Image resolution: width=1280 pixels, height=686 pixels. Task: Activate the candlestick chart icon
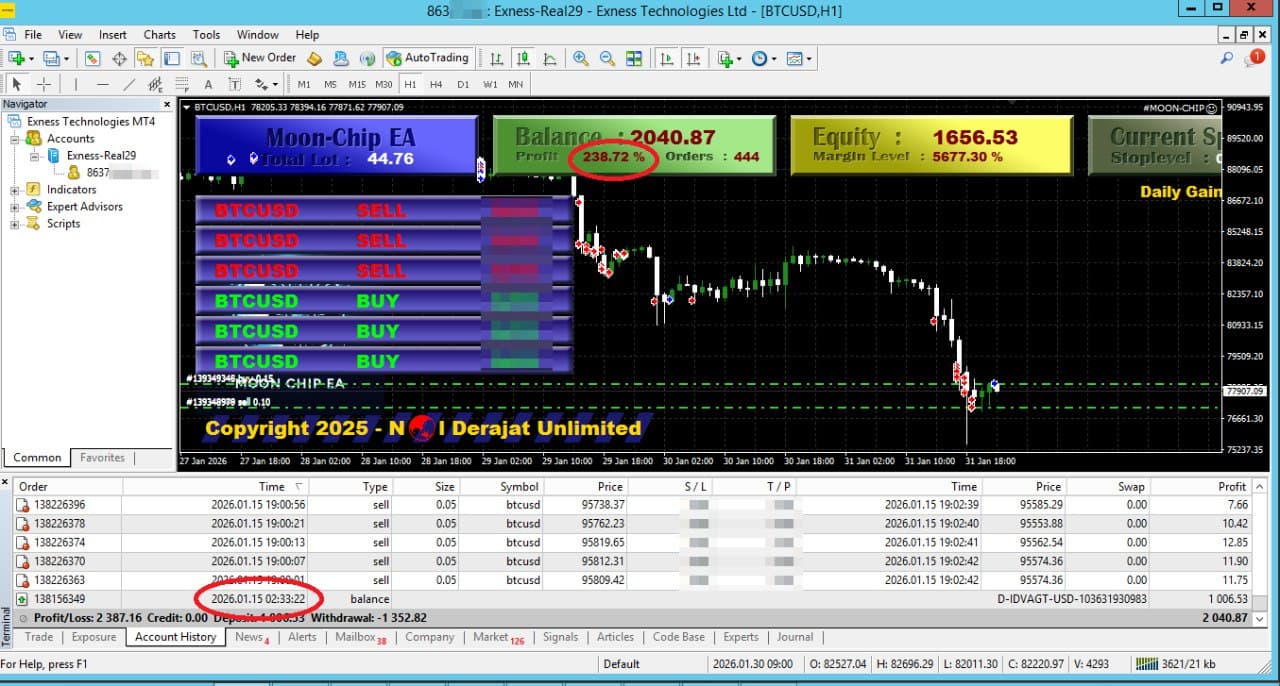click(525, 58)
